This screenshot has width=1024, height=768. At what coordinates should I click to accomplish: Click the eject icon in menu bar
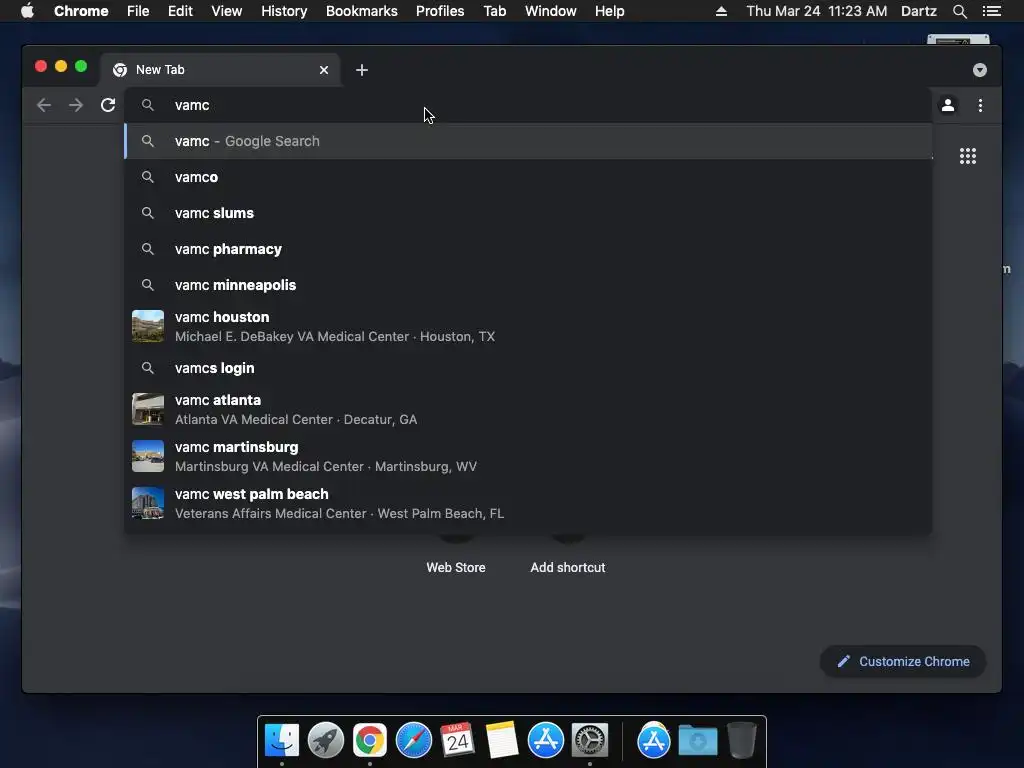pos(721,11)
